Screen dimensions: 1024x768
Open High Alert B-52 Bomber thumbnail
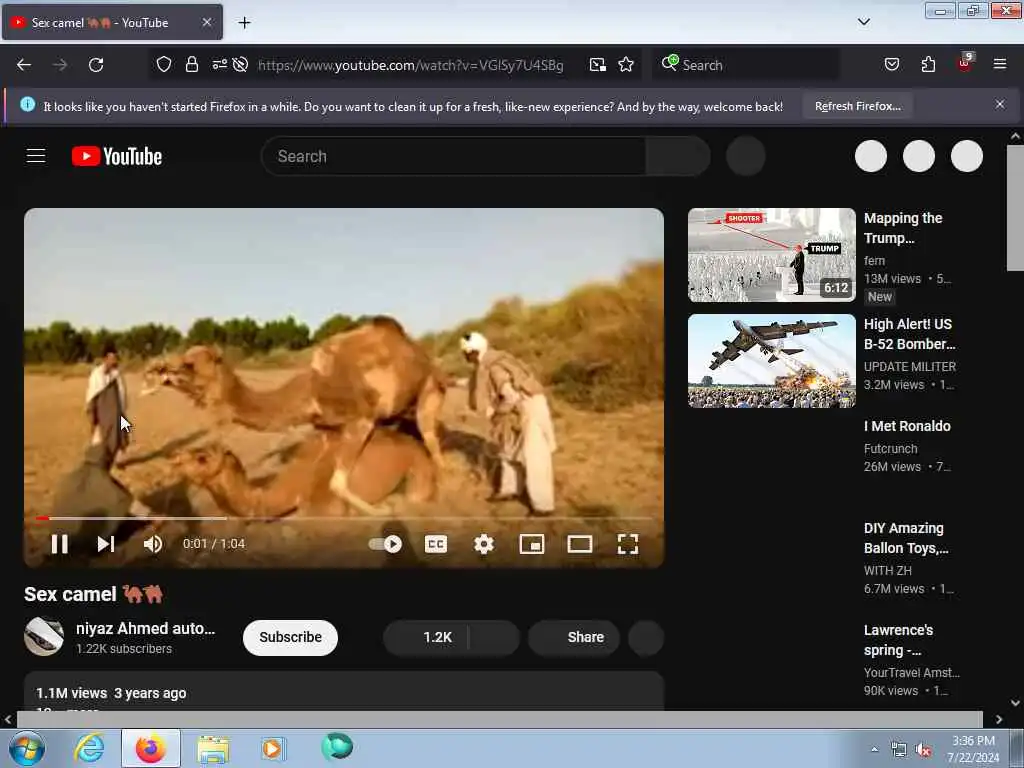pyautogui.click(x=771, y=360)
